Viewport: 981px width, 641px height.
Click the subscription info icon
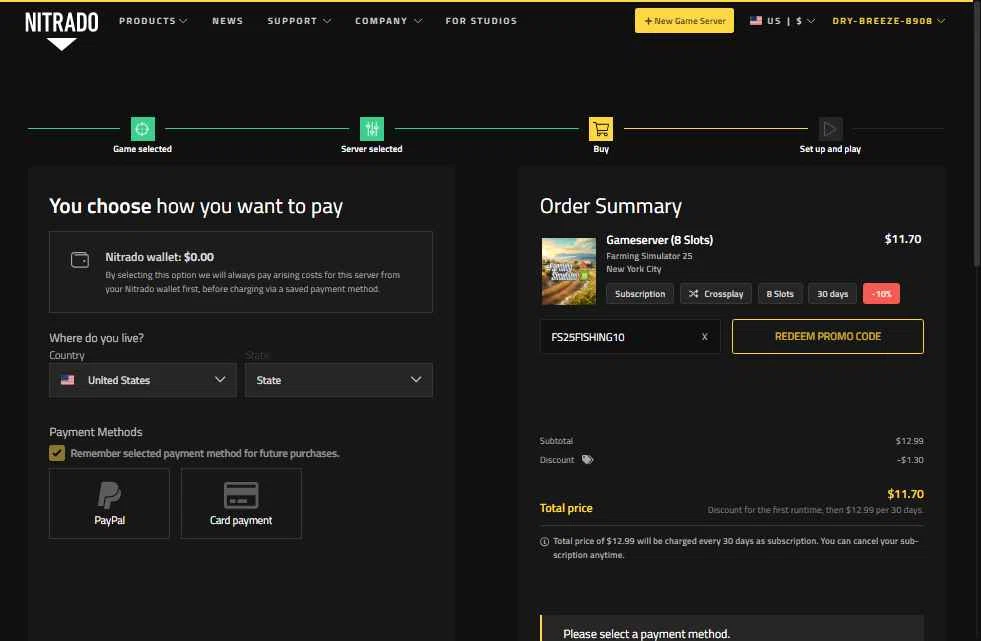(x=544, y=542)
